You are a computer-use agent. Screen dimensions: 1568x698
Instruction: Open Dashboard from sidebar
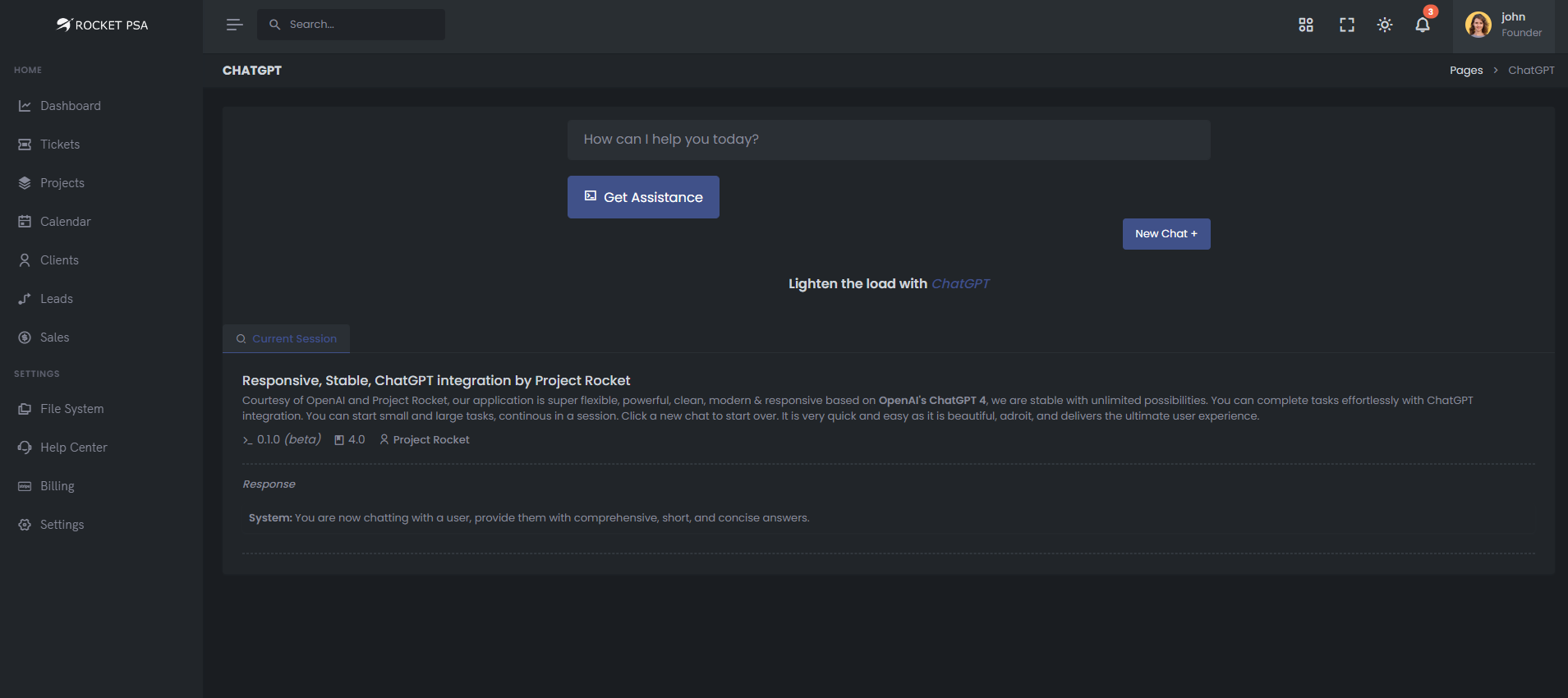coord(71,106)
